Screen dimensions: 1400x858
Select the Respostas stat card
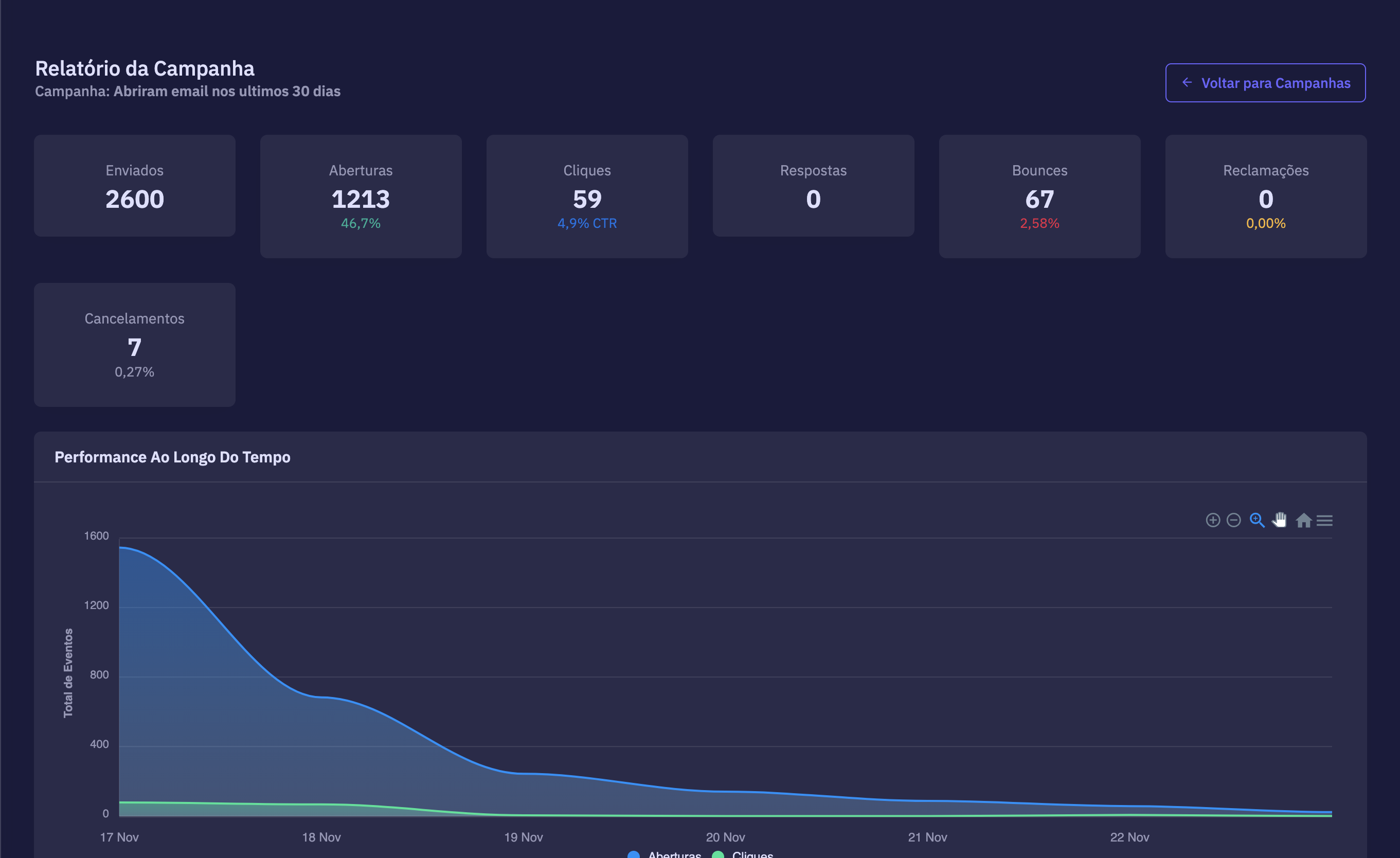click(x=813, y=186)
